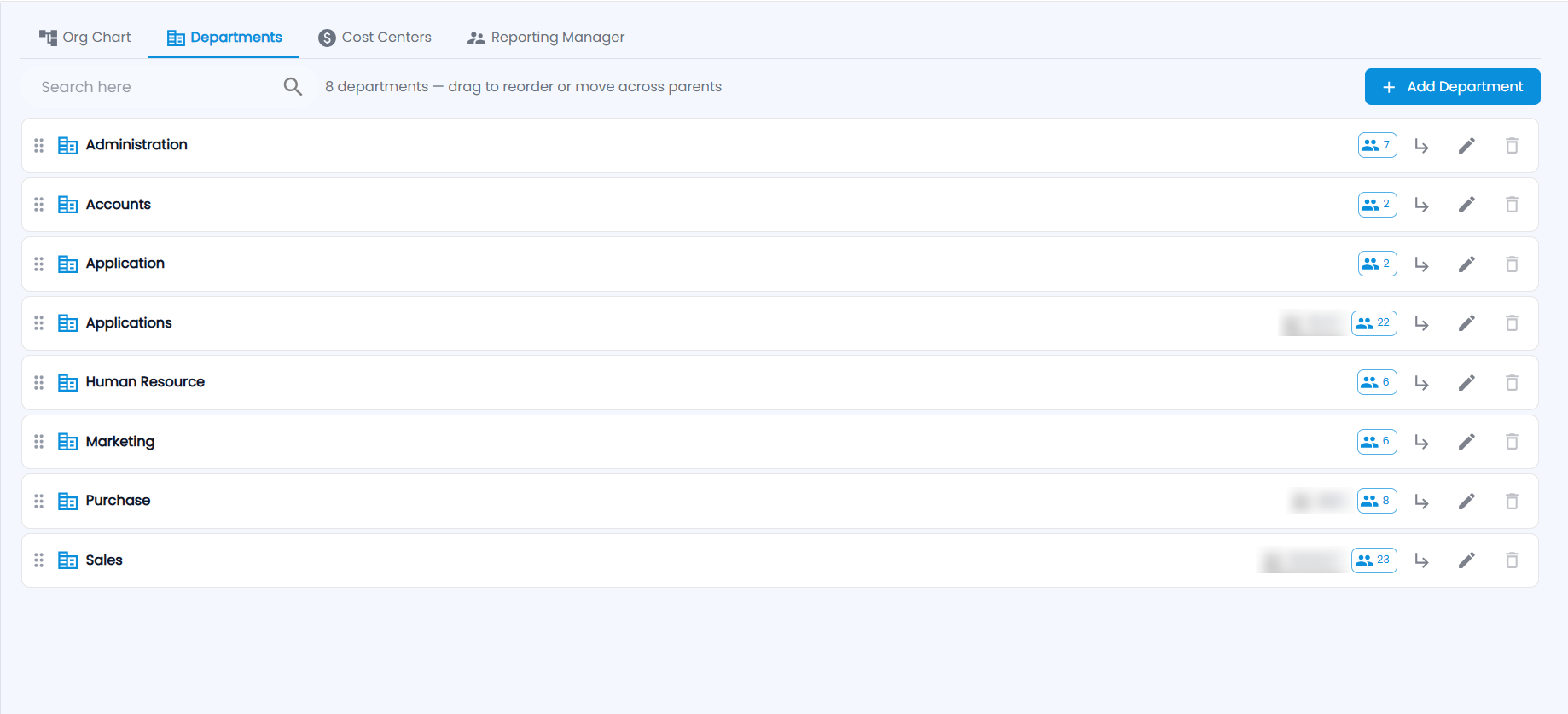Delete the Administration department
Image resolution: width=1568 pixels, height=714 pixels.
1512,146
